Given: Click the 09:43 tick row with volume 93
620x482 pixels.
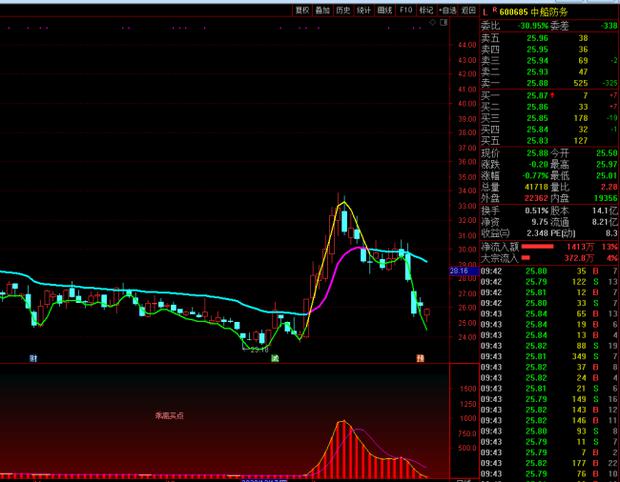Looking at the screenshot, I should point(549,431).
